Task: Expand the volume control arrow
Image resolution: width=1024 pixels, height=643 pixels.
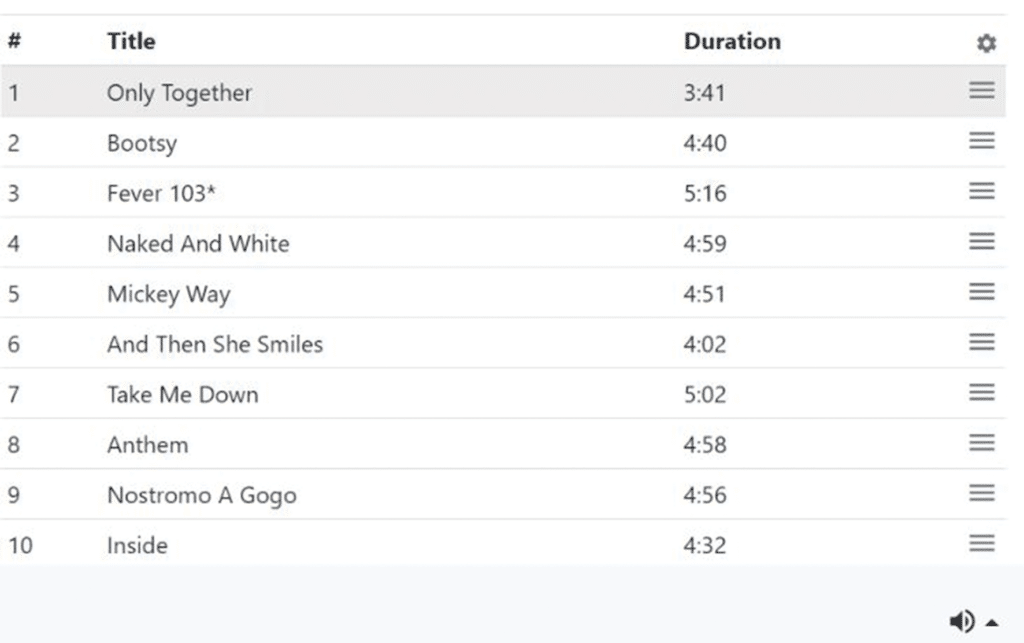Action: coord(992,623)
